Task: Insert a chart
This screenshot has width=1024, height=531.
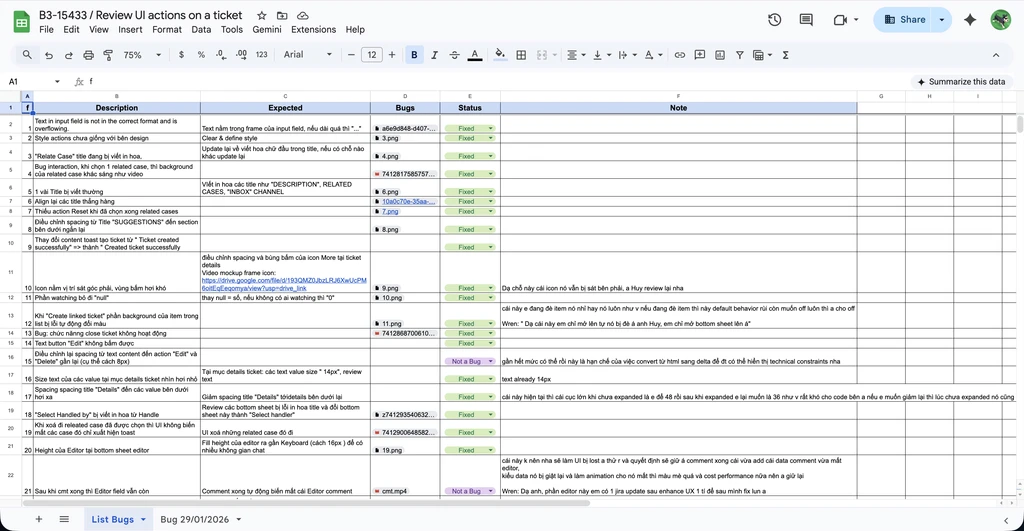Action: coord(720,55)
